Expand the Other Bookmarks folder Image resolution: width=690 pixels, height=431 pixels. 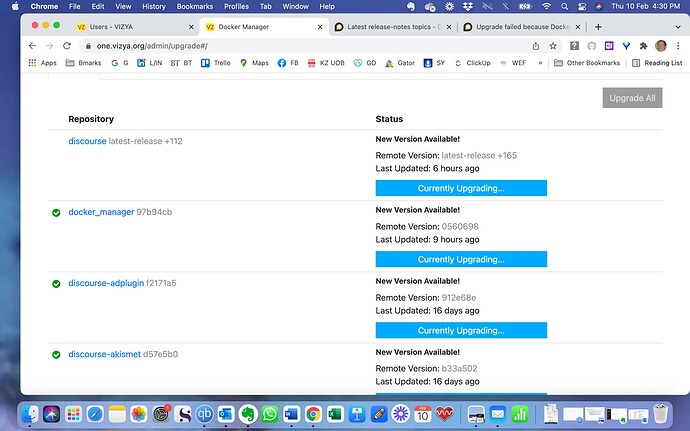(x=587, y=63)
